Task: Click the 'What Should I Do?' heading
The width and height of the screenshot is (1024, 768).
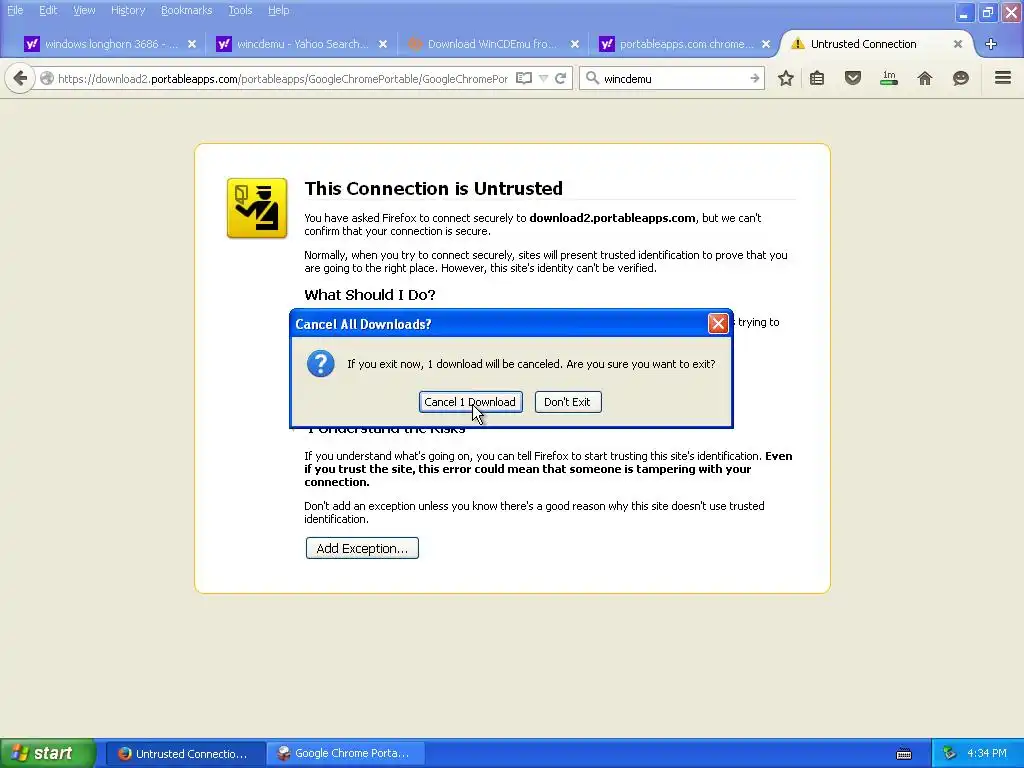Action: click(x=370, y=295)
